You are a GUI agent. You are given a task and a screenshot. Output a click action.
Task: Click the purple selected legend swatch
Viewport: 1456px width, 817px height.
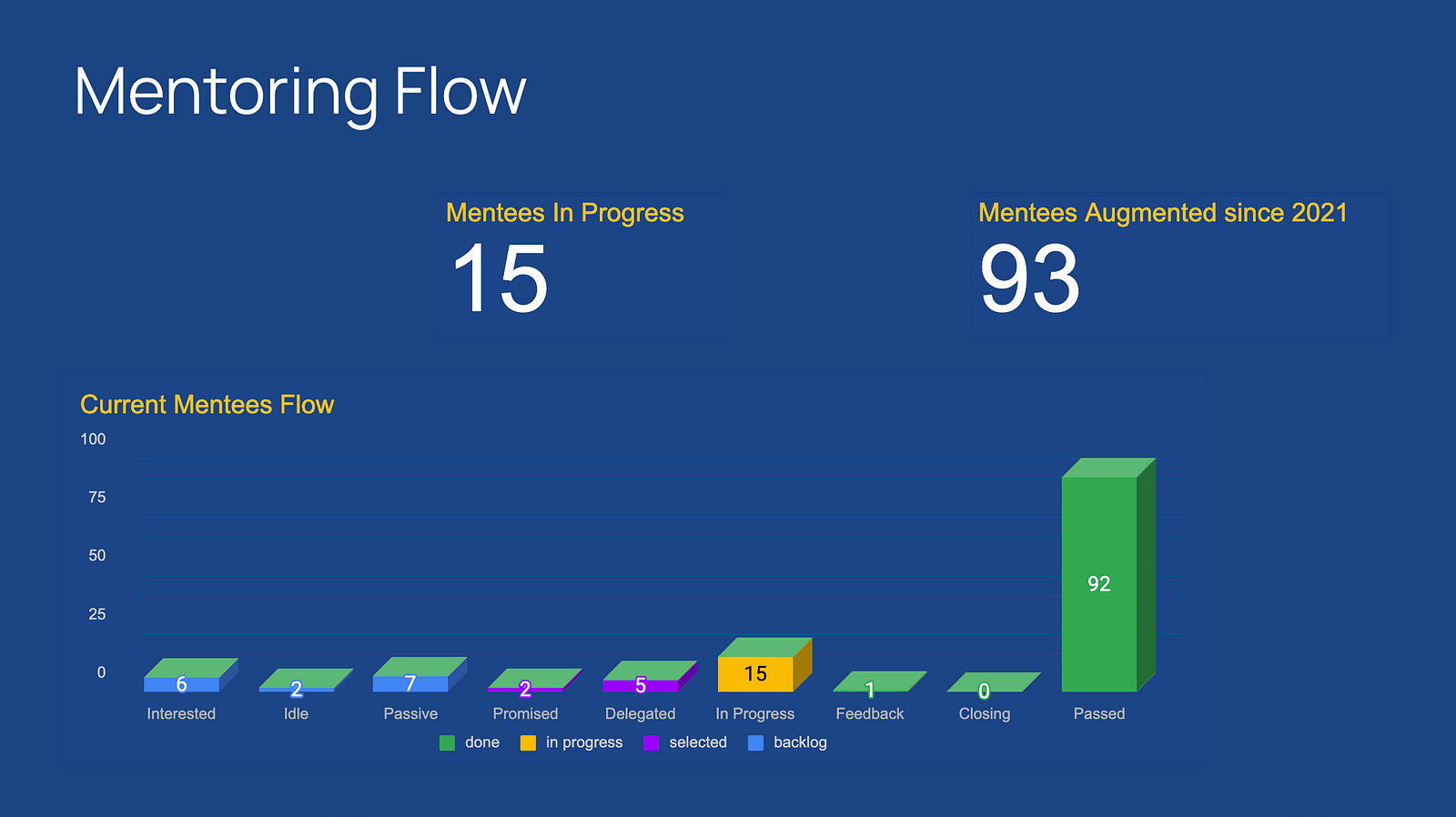[652, 742]
